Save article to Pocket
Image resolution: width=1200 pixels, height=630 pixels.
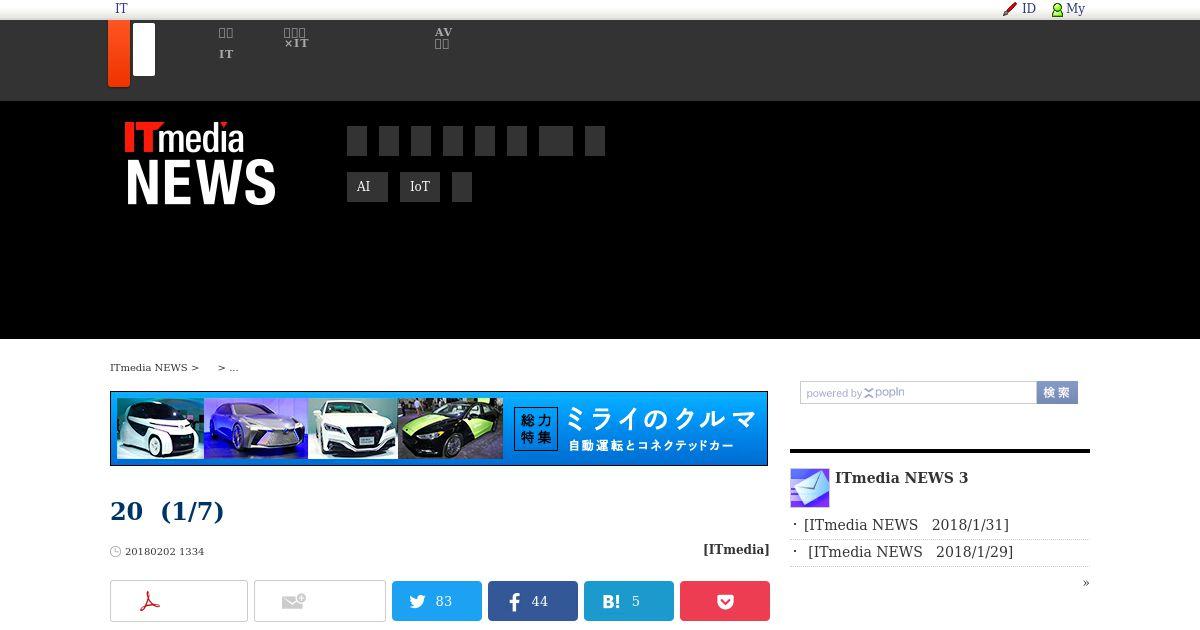[x=725, y=601]
